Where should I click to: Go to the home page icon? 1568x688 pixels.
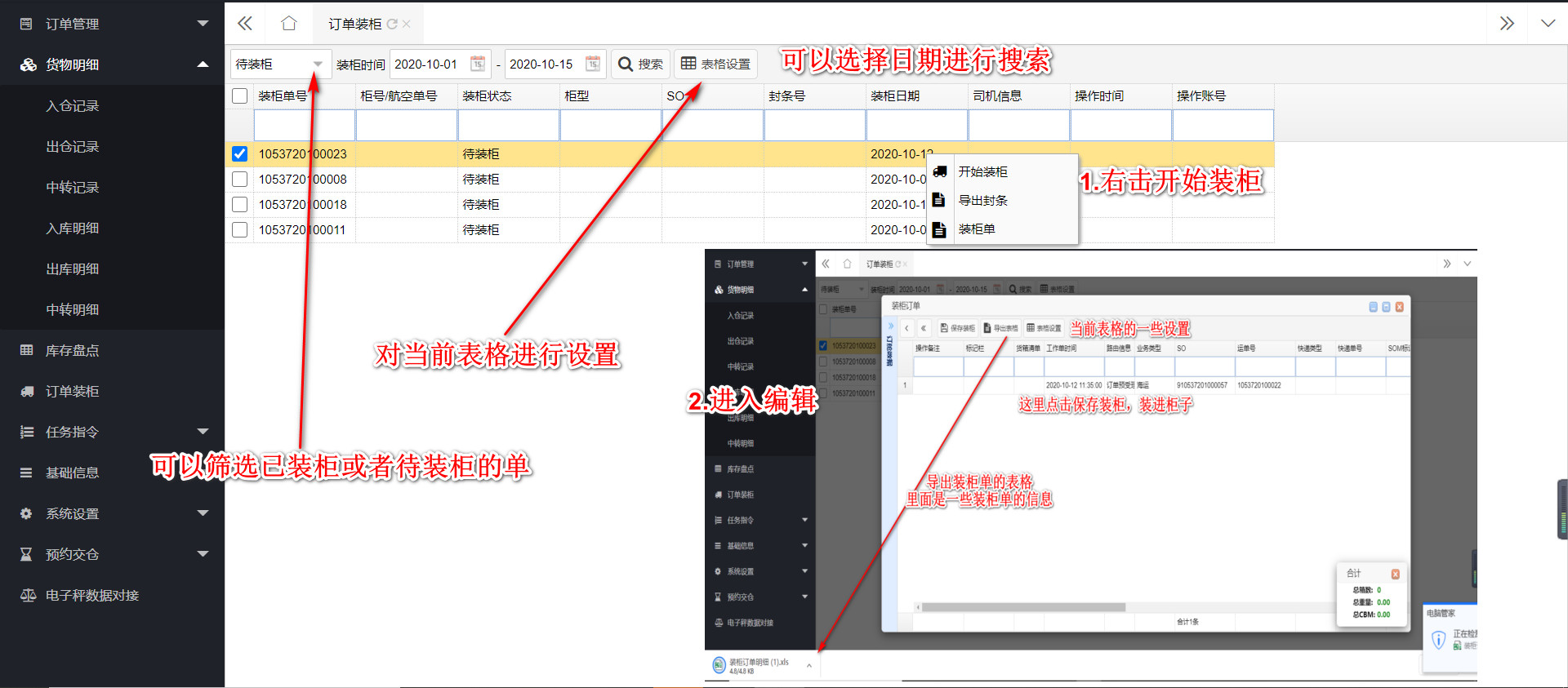point(288,24)
